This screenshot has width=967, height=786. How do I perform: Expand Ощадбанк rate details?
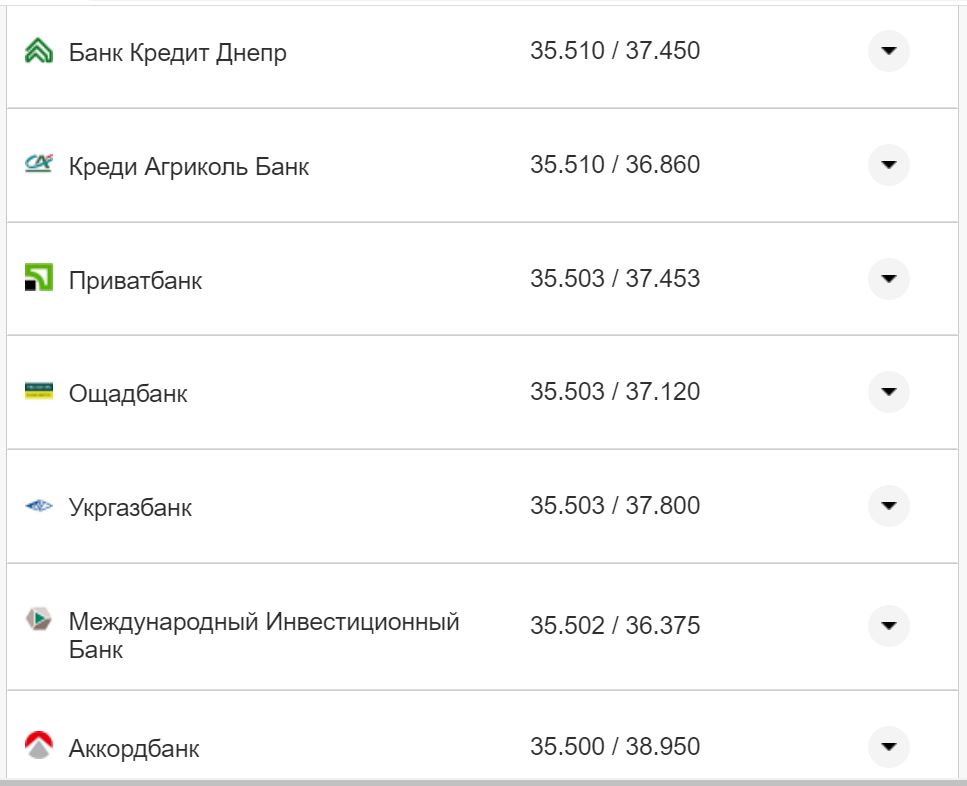(888, 392)
